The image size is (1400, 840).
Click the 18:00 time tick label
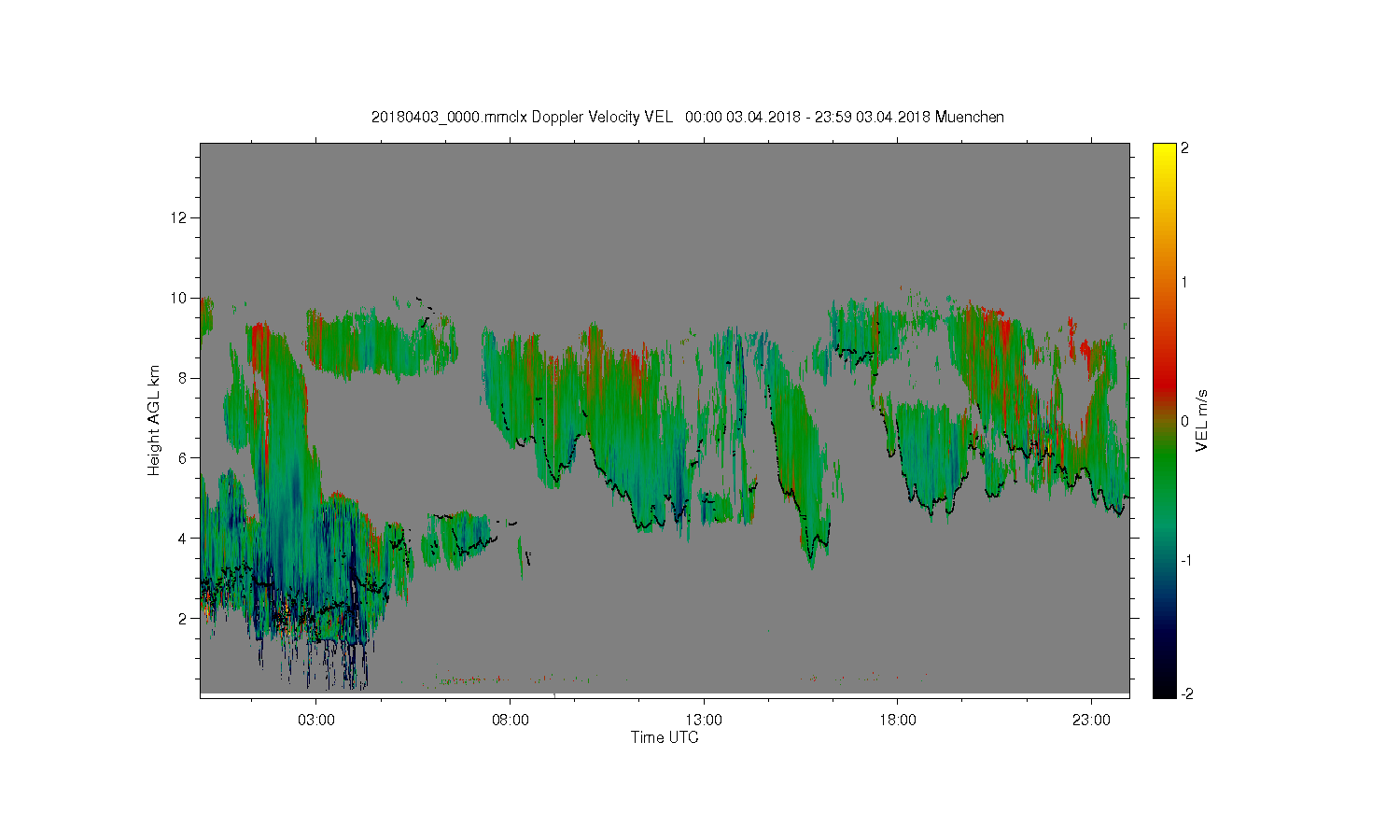(x=898, y=721)
